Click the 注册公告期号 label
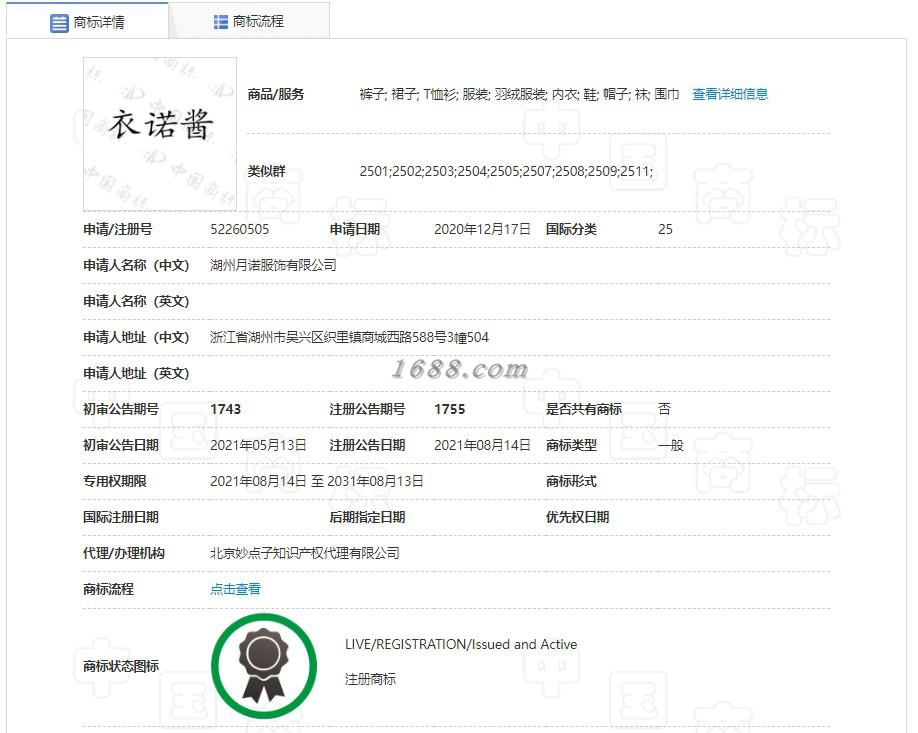 click(x=368, y=409)
